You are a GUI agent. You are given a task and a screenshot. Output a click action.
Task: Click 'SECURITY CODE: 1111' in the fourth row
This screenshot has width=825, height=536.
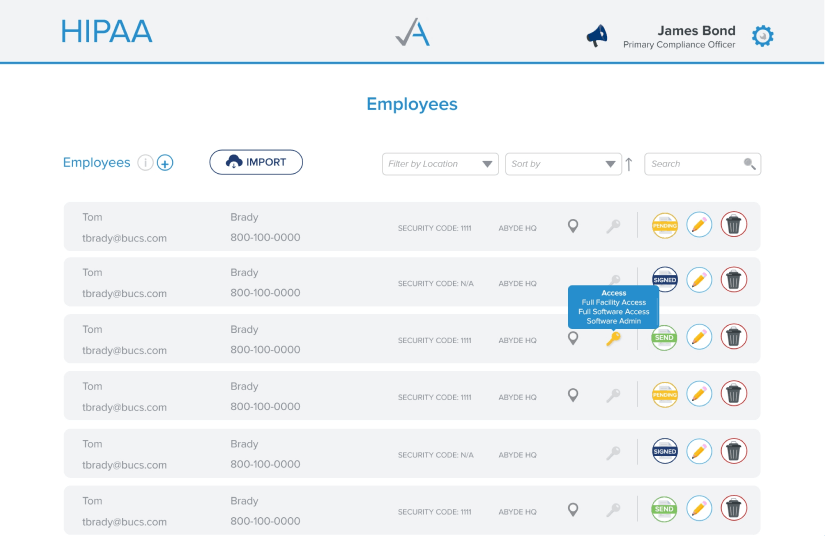(435, 397)
